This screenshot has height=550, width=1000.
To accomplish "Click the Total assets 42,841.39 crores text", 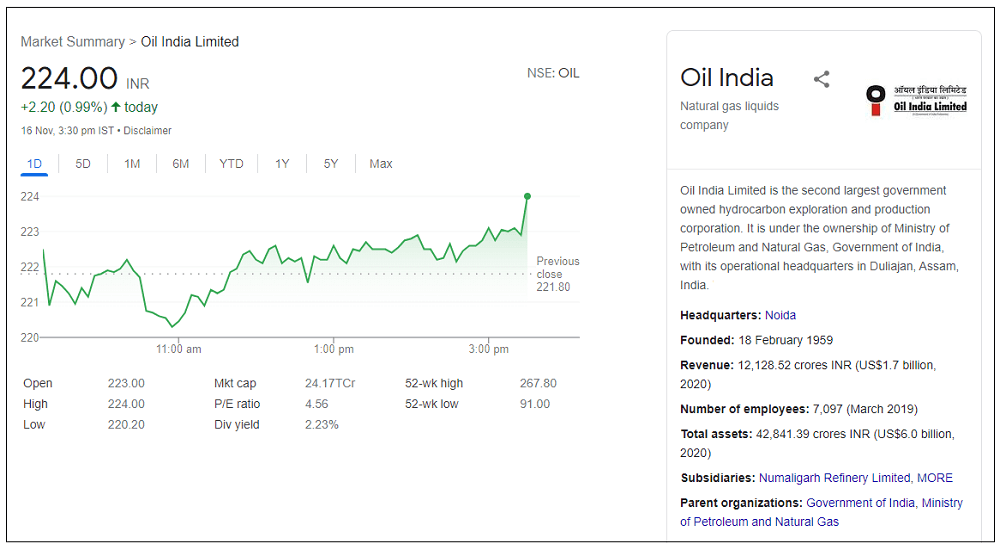I will click(x=817, y=443).
